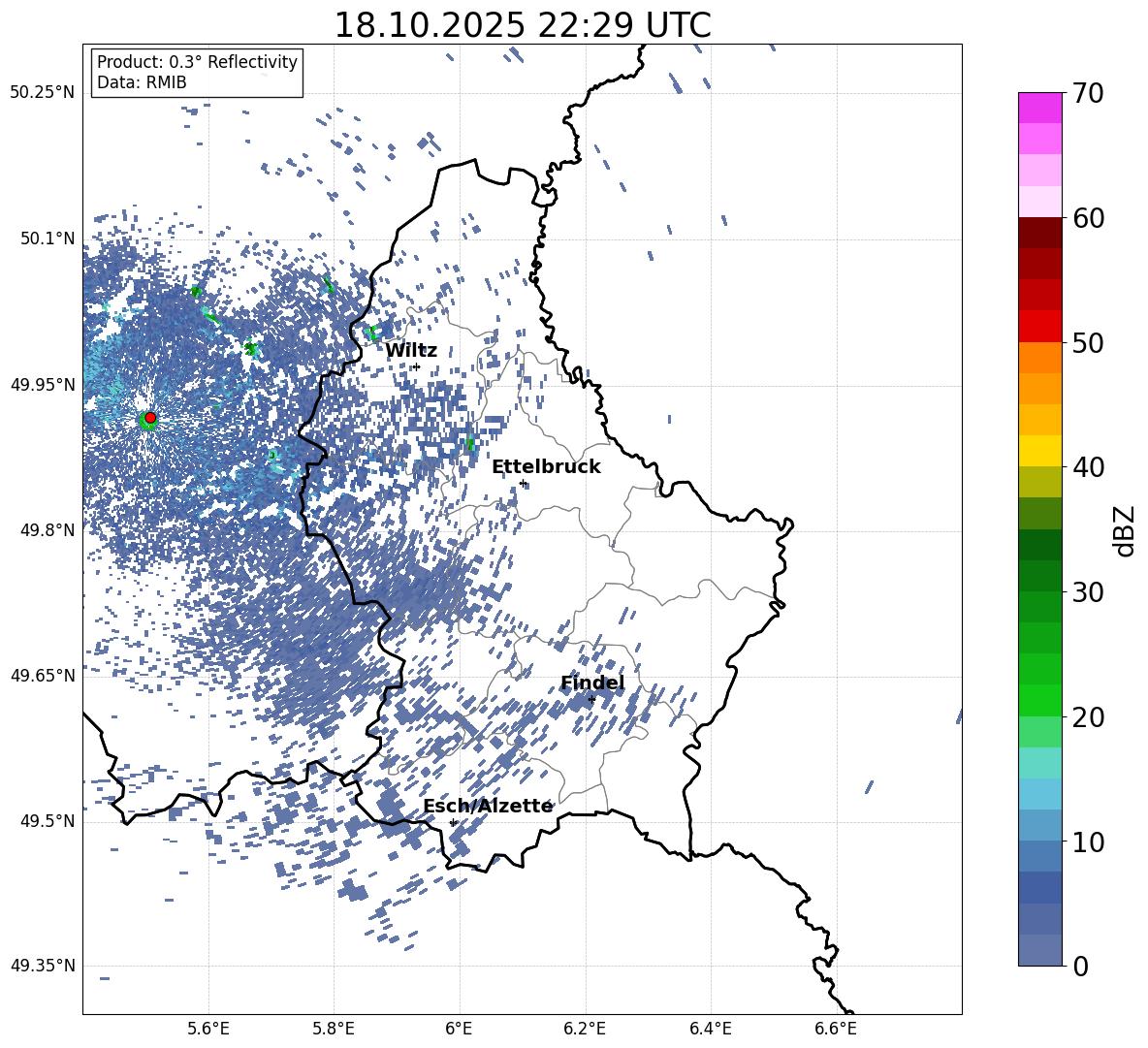Click the Findel location label
This screenshot has width=1148, height=1048.
pyautogui.click(x=592, y=683)
